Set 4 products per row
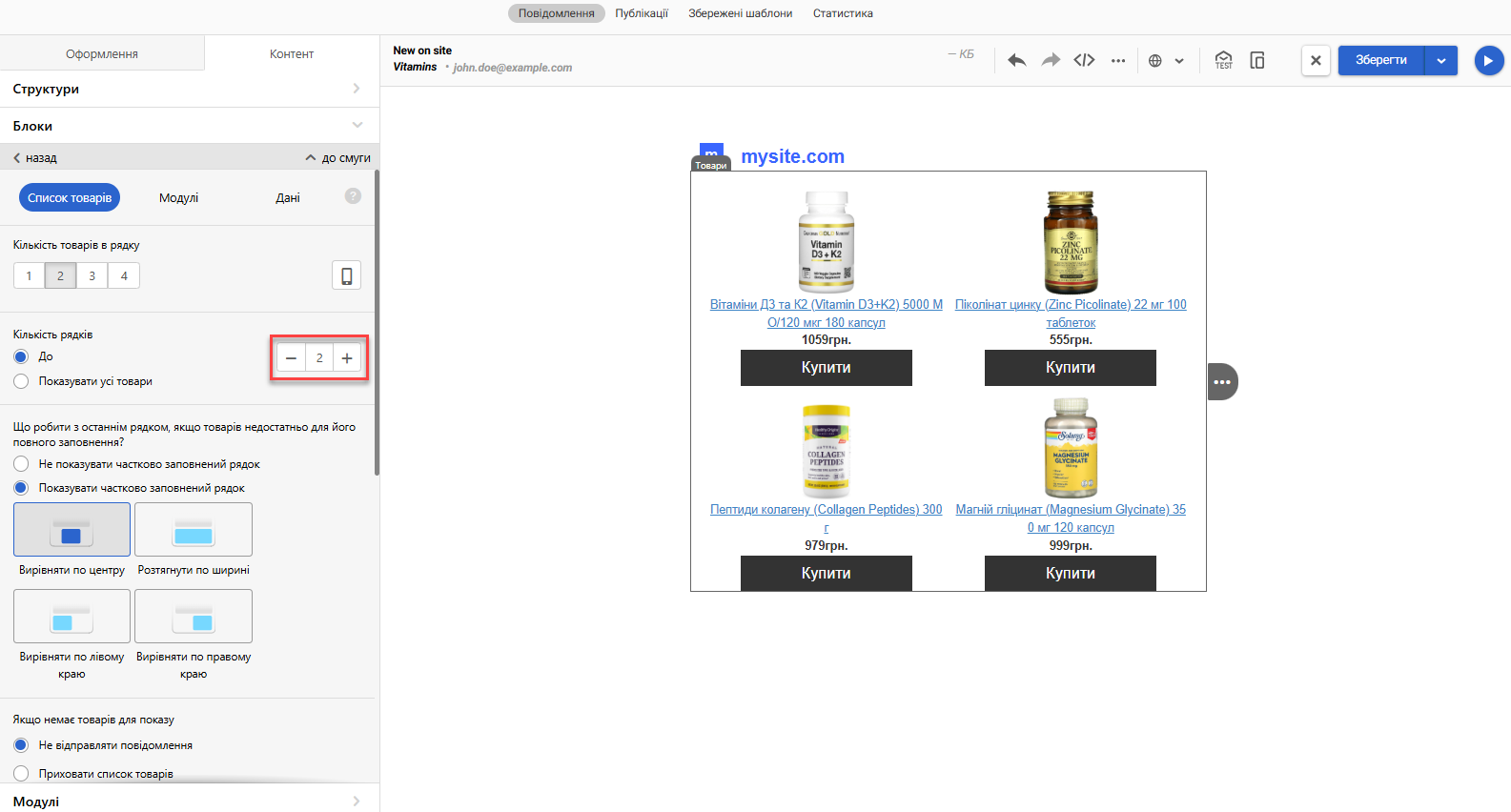 point(124,275)
